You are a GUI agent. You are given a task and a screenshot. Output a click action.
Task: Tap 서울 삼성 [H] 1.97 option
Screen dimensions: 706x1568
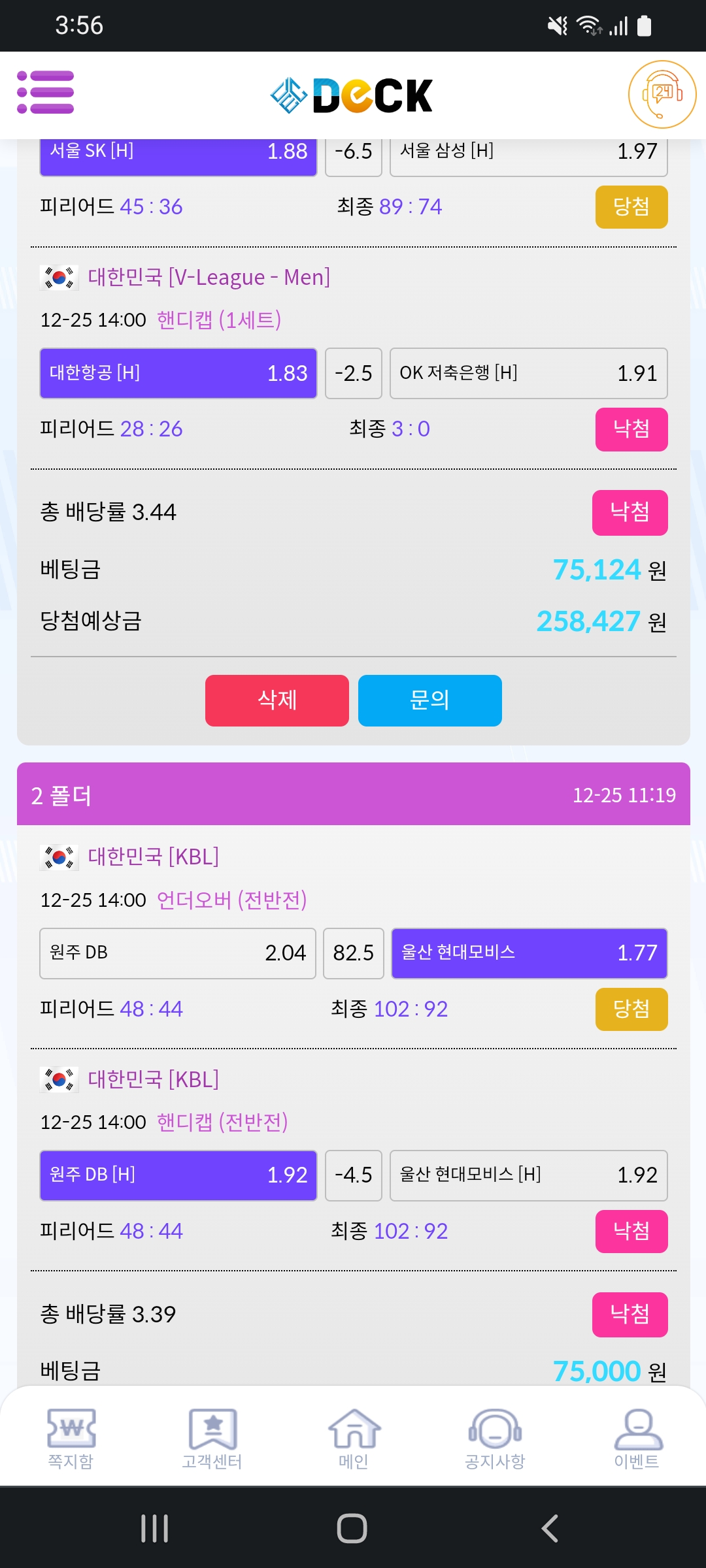coord(528,153)
